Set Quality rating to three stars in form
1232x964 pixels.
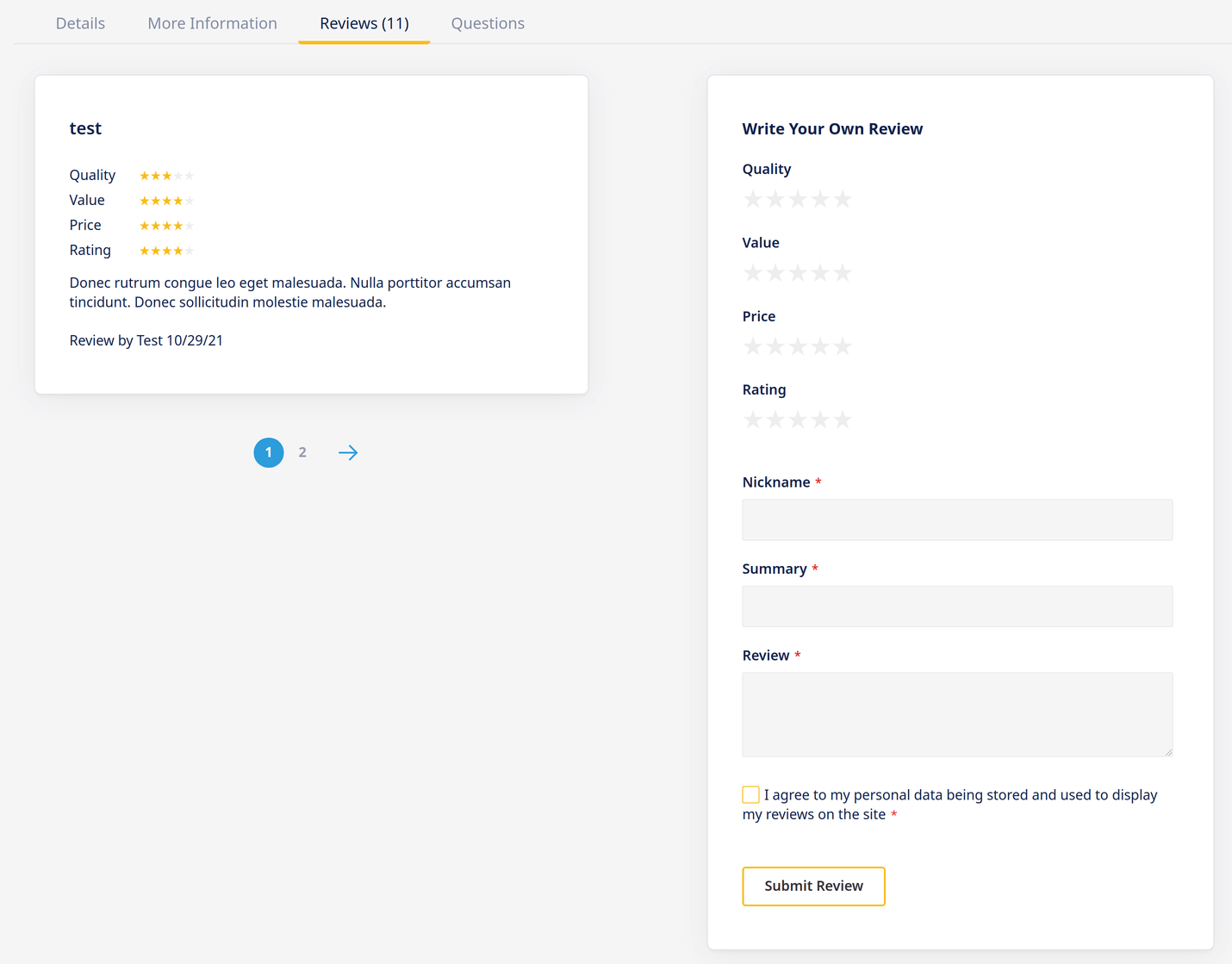click(798, 199)
